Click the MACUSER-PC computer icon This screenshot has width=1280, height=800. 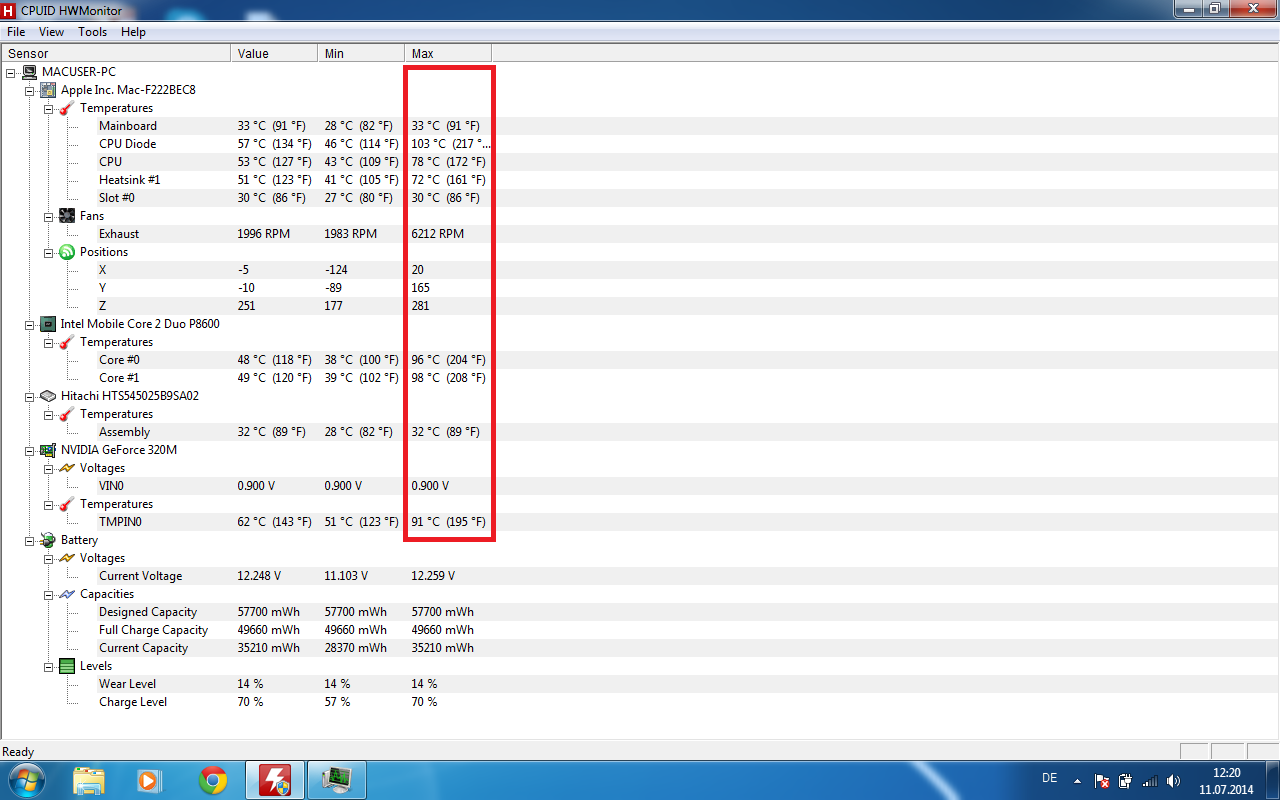point(30,72)
